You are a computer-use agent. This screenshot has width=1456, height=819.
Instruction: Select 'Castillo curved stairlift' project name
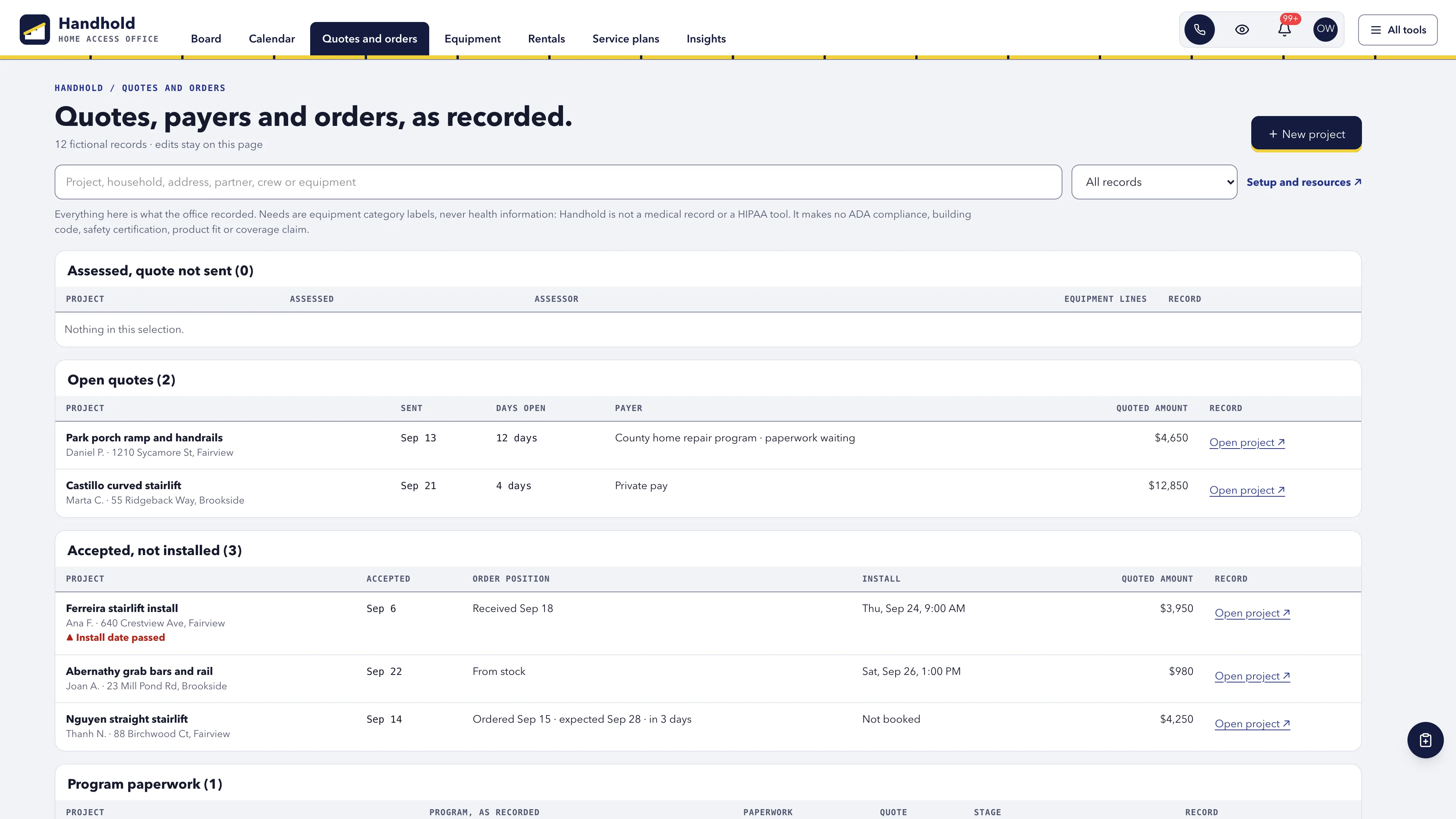tap(123, 485)
